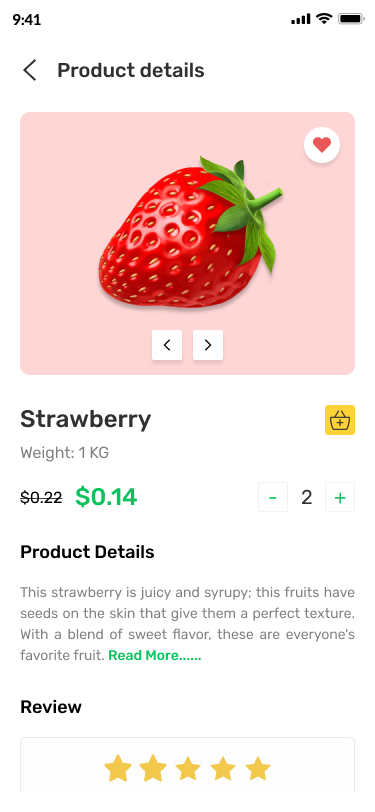The width and height of the screenshot is (375, 812).
Task: Expand description via Read More link
Action: coord(155,656)
